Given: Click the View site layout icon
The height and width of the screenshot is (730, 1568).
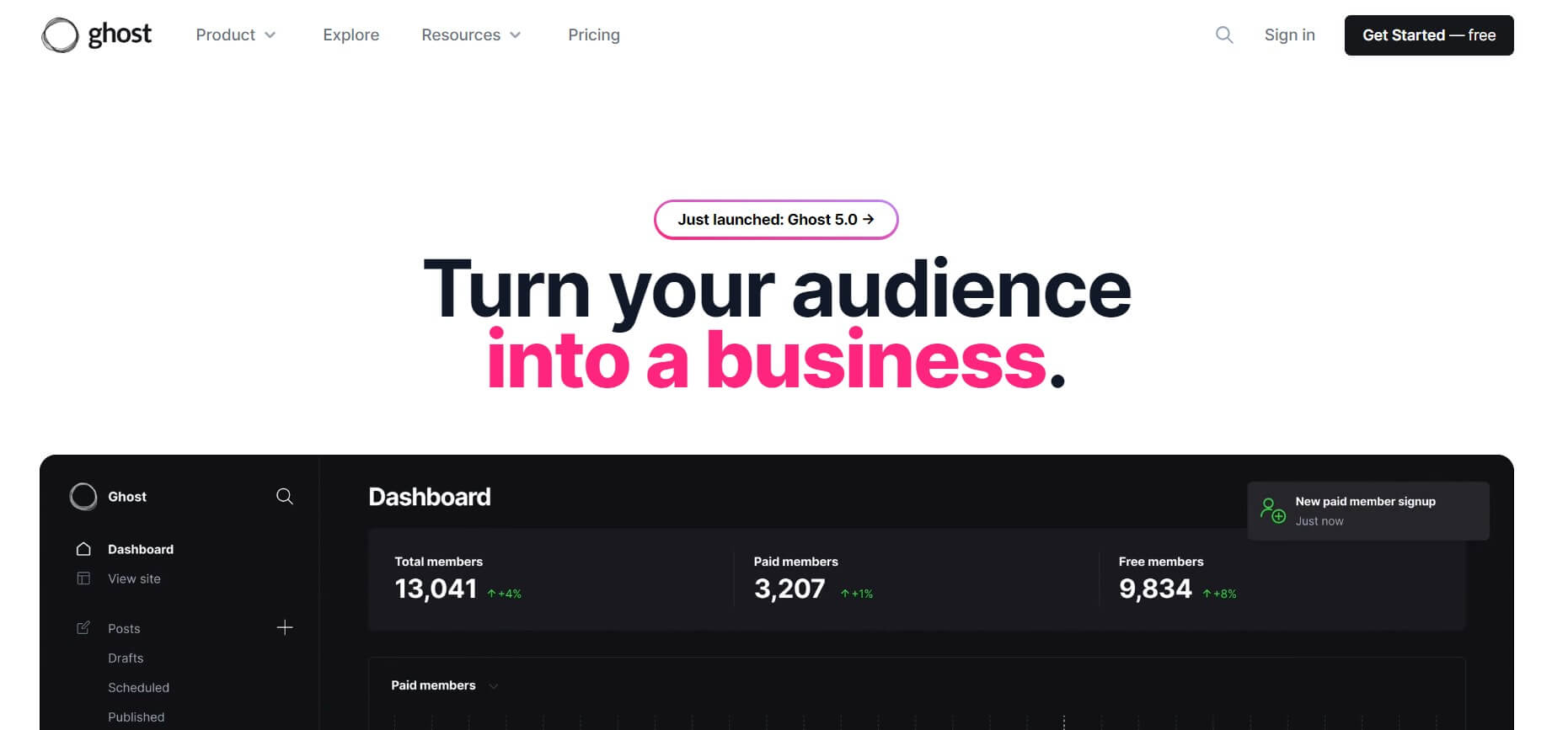Looking at the screenshot, I should pos(83,578).
